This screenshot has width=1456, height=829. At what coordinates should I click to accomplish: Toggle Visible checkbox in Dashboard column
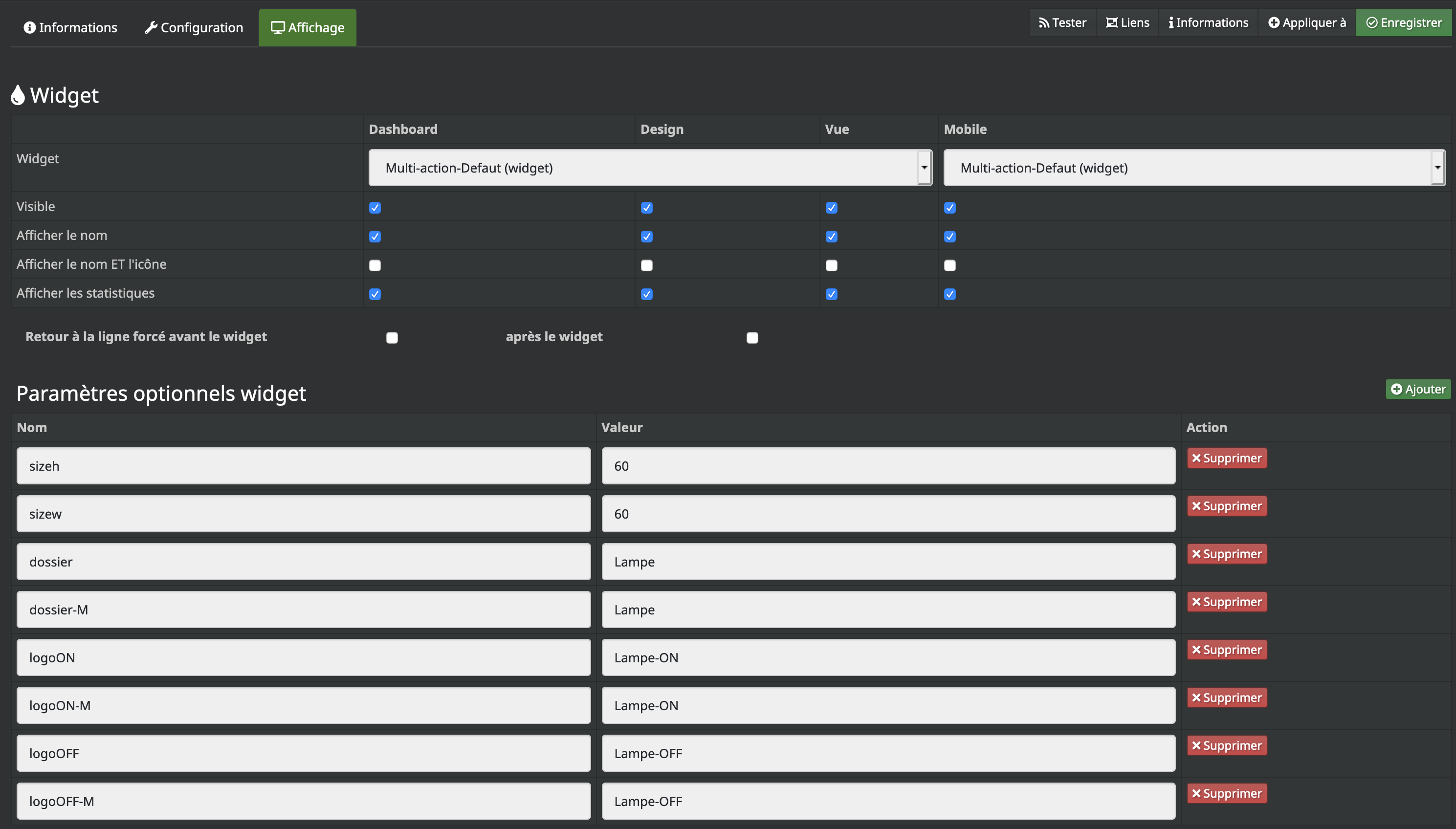point(375,207)
